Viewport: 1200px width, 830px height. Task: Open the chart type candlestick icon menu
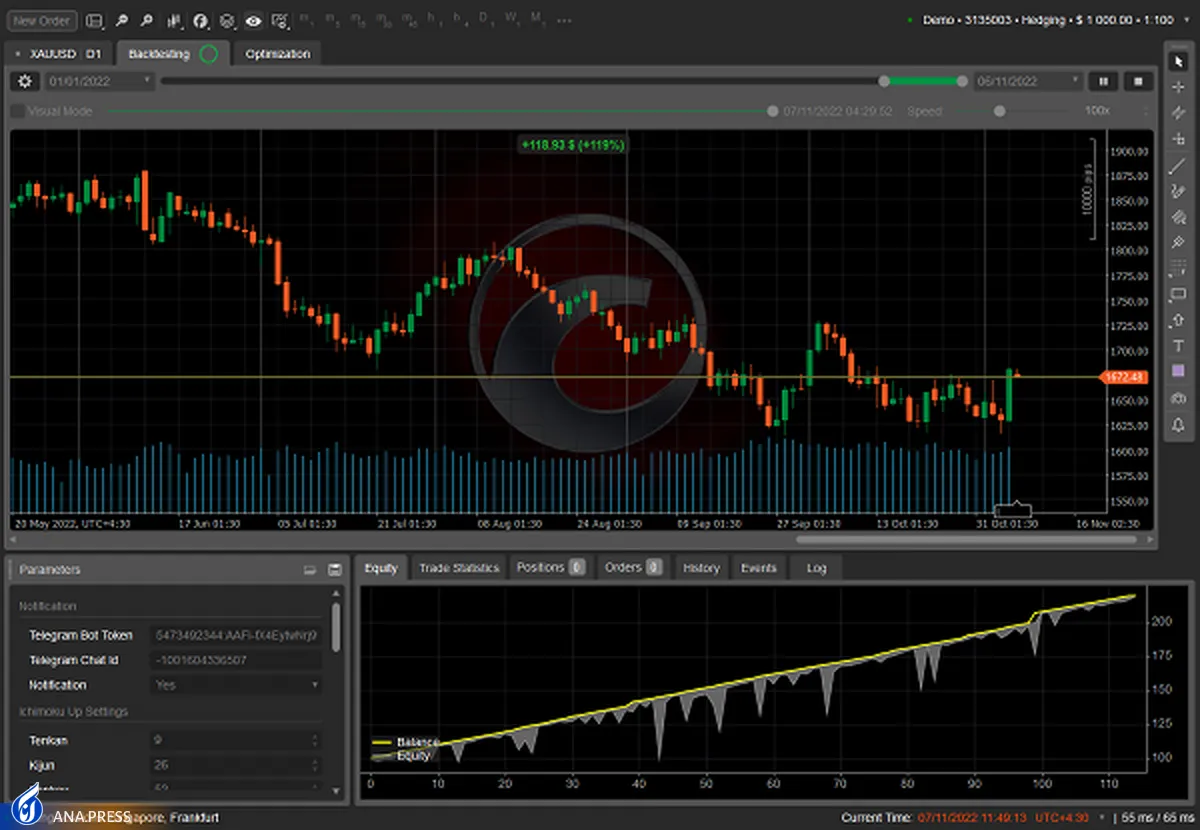coord(174,20)
